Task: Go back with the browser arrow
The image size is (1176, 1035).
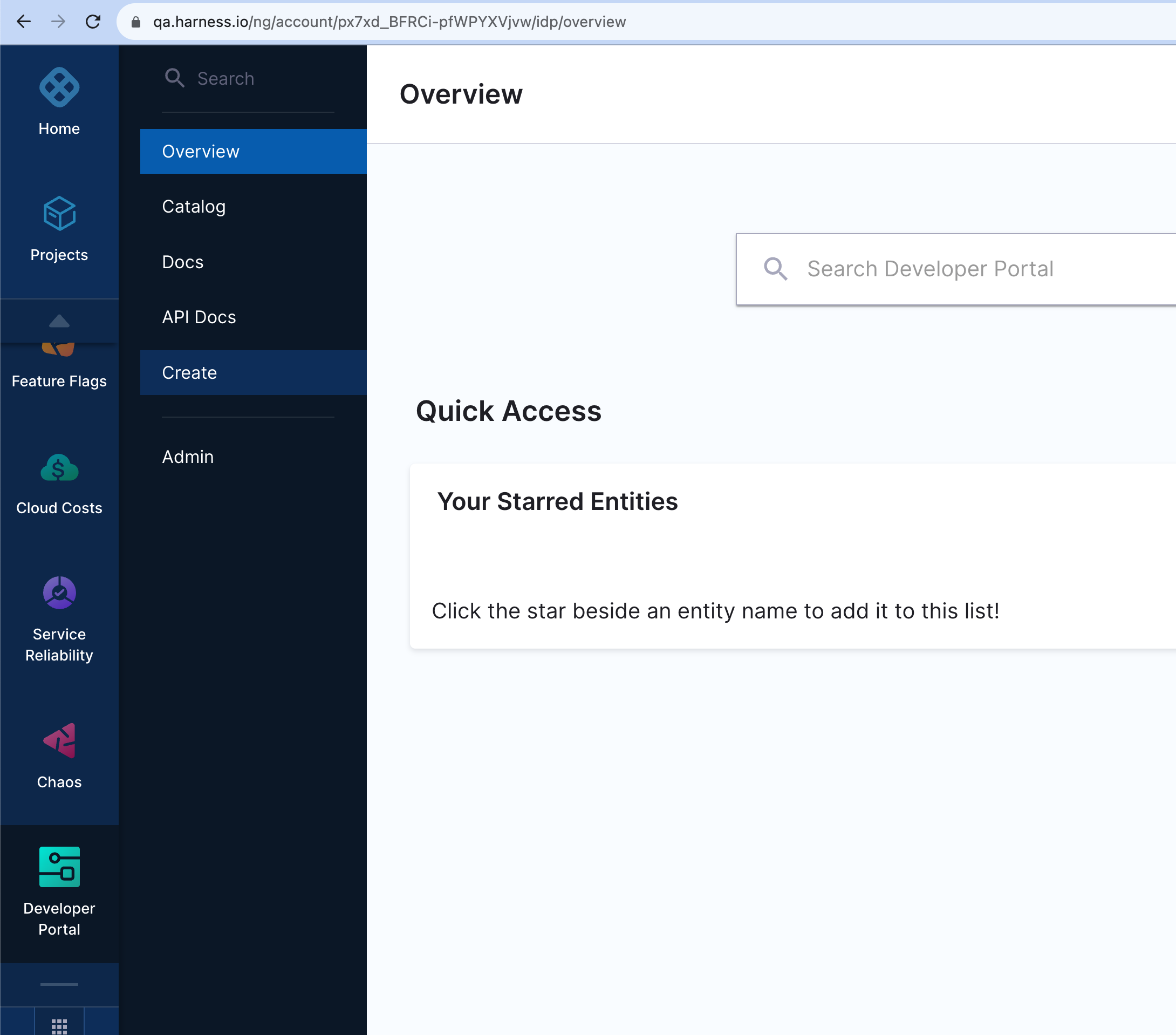Action: click(x=24, y=22)
